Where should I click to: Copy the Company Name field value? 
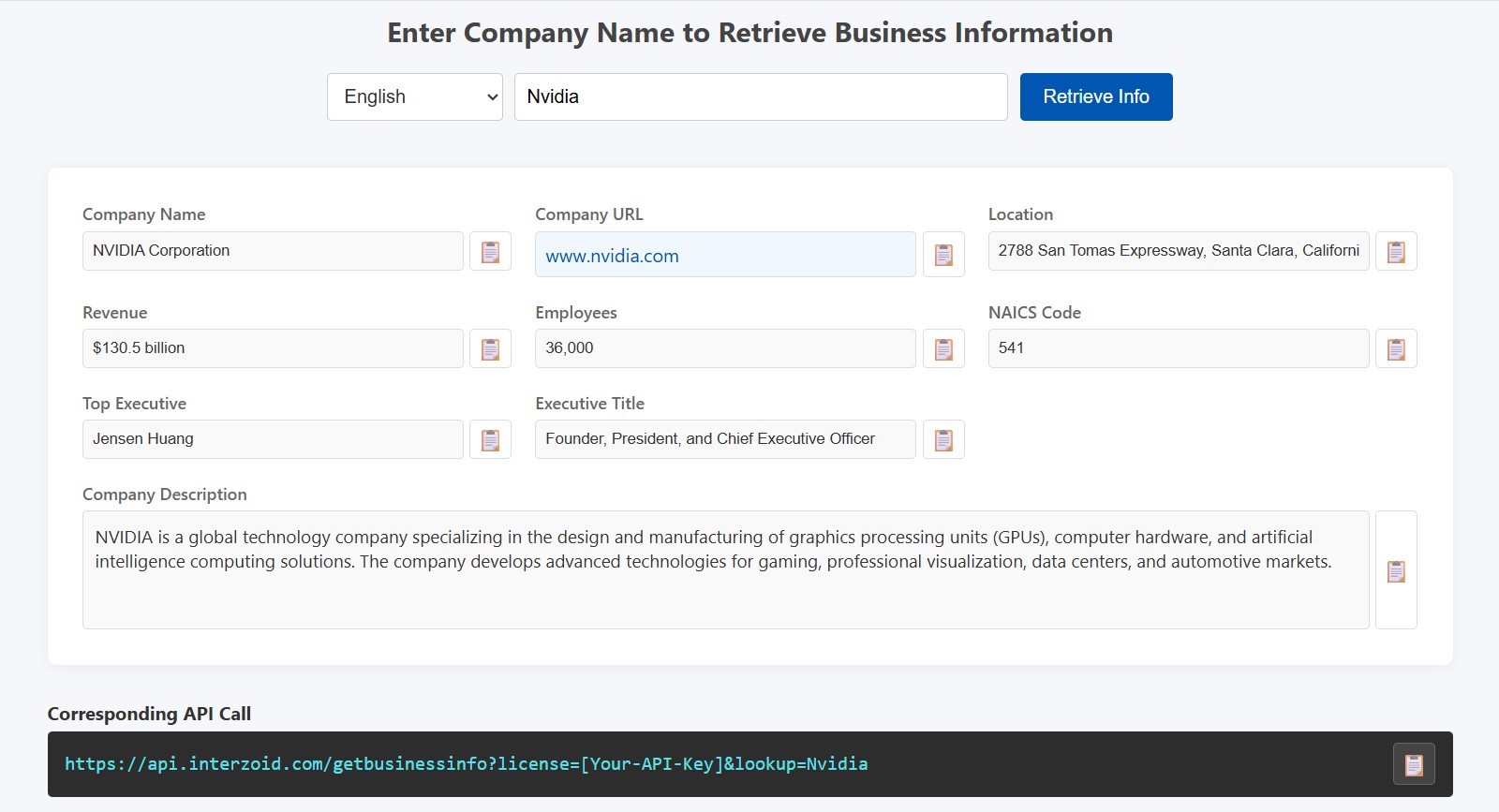[x=490, y=251]
